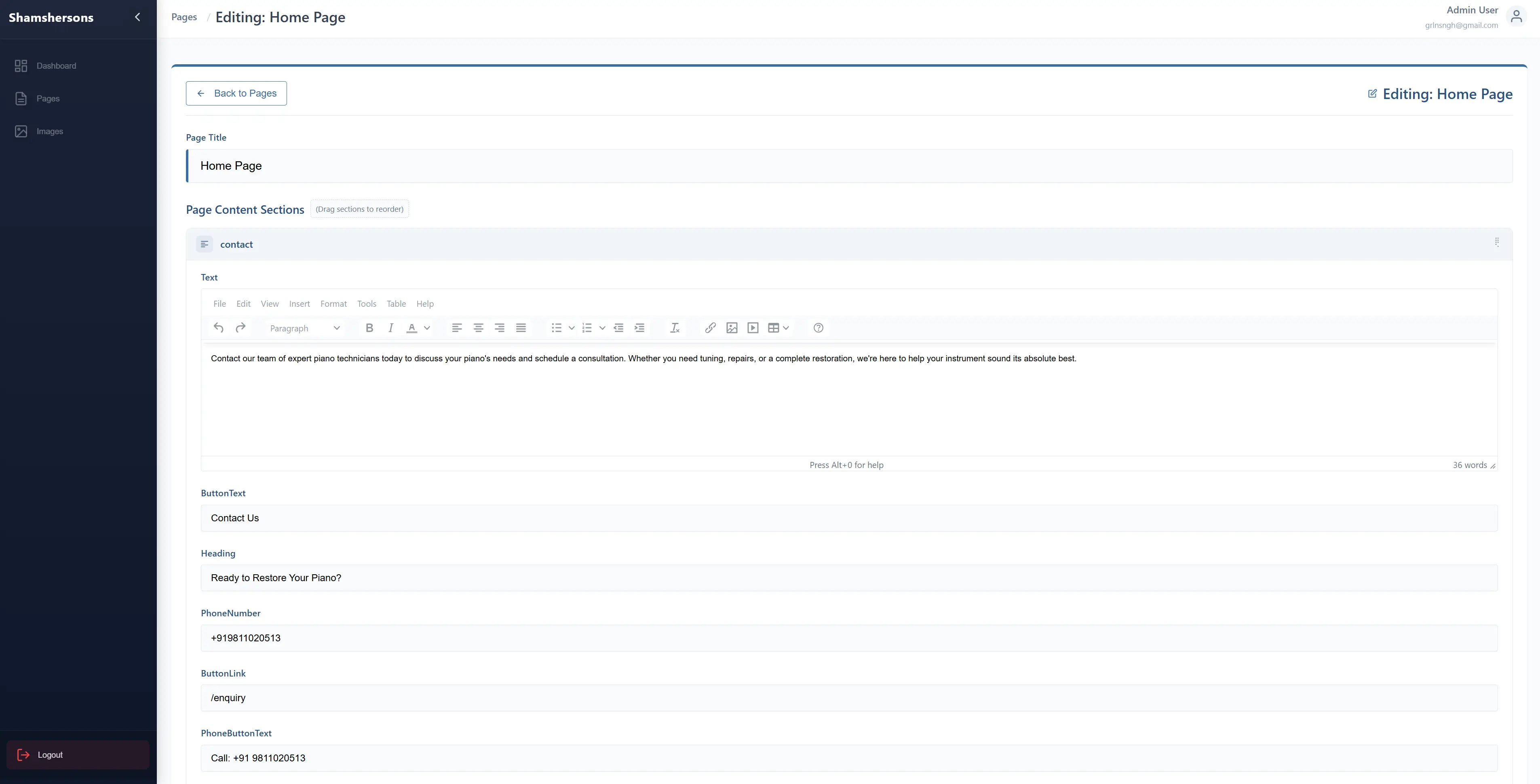Open the Format menu in the editor
The image size is (1540, 784).
point(333,303)
